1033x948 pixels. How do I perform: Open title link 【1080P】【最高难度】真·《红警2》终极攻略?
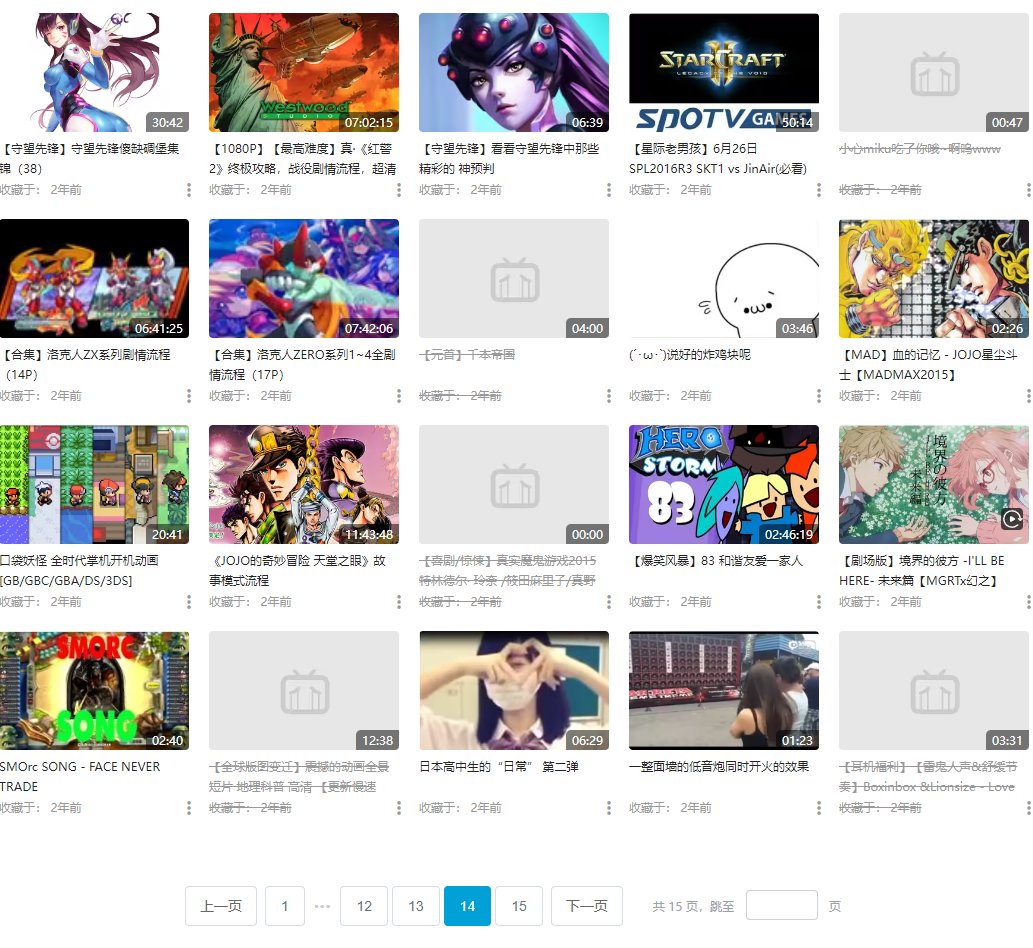pyautogui.click(x=303, y=159)
